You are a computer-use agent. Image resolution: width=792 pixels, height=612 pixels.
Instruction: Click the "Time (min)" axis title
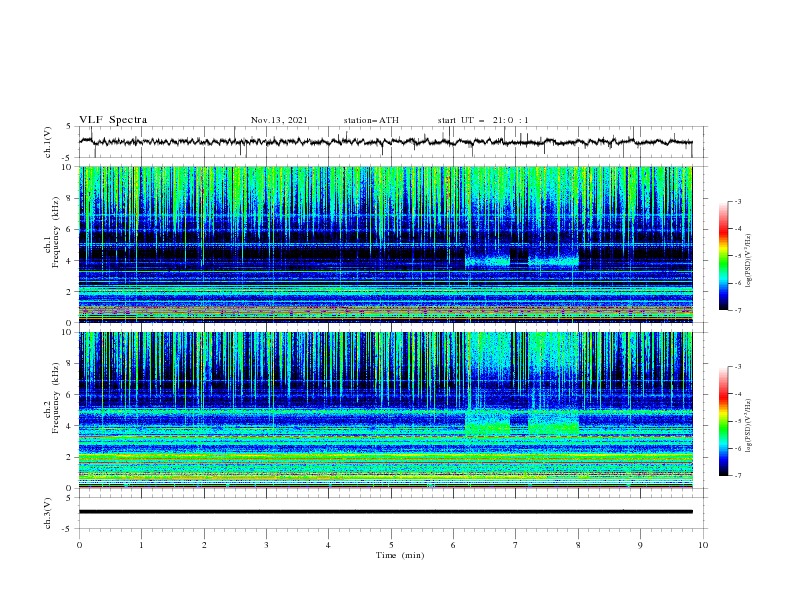point(400,555)
